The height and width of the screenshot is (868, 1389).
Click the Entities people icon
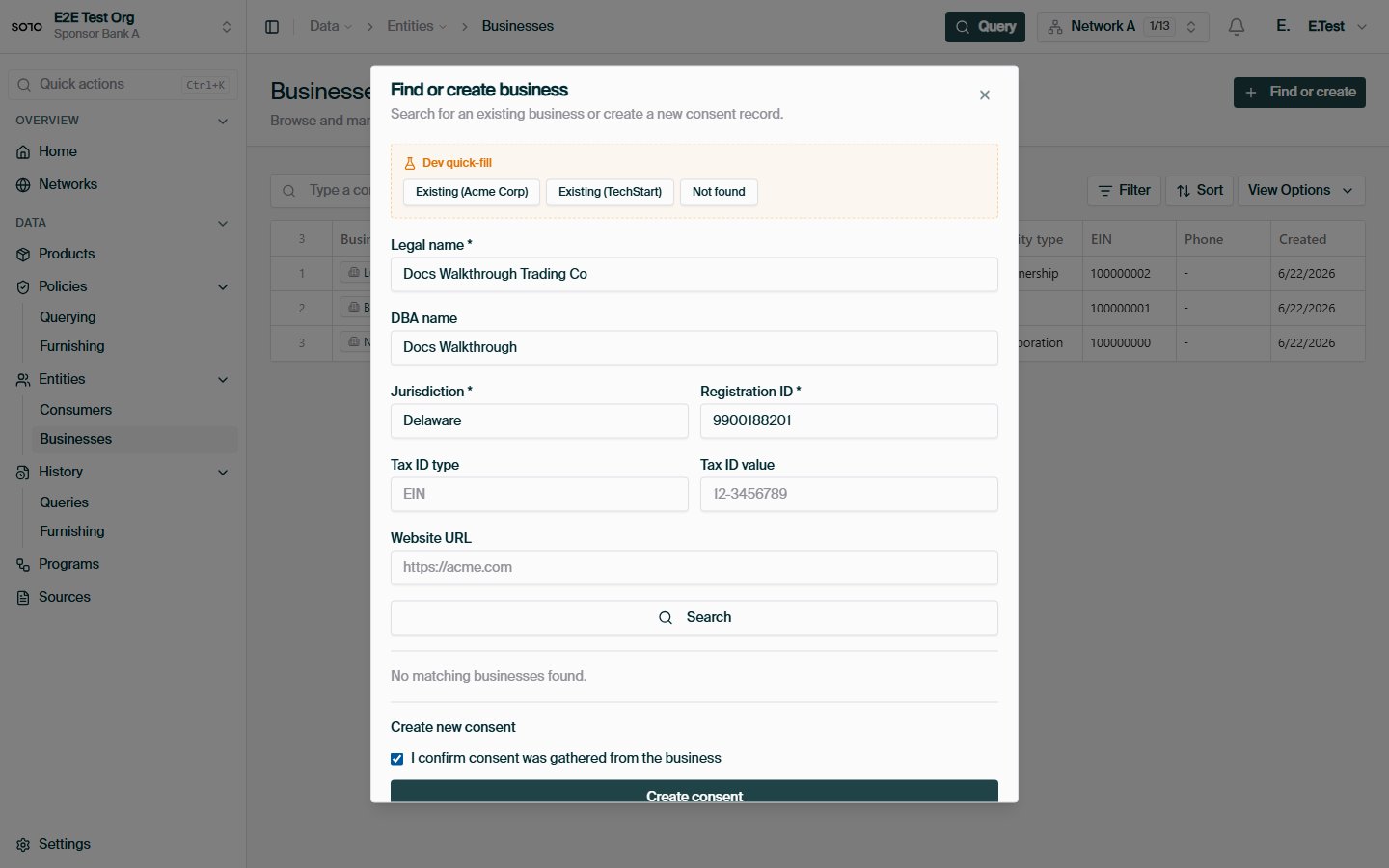(23, 380)
